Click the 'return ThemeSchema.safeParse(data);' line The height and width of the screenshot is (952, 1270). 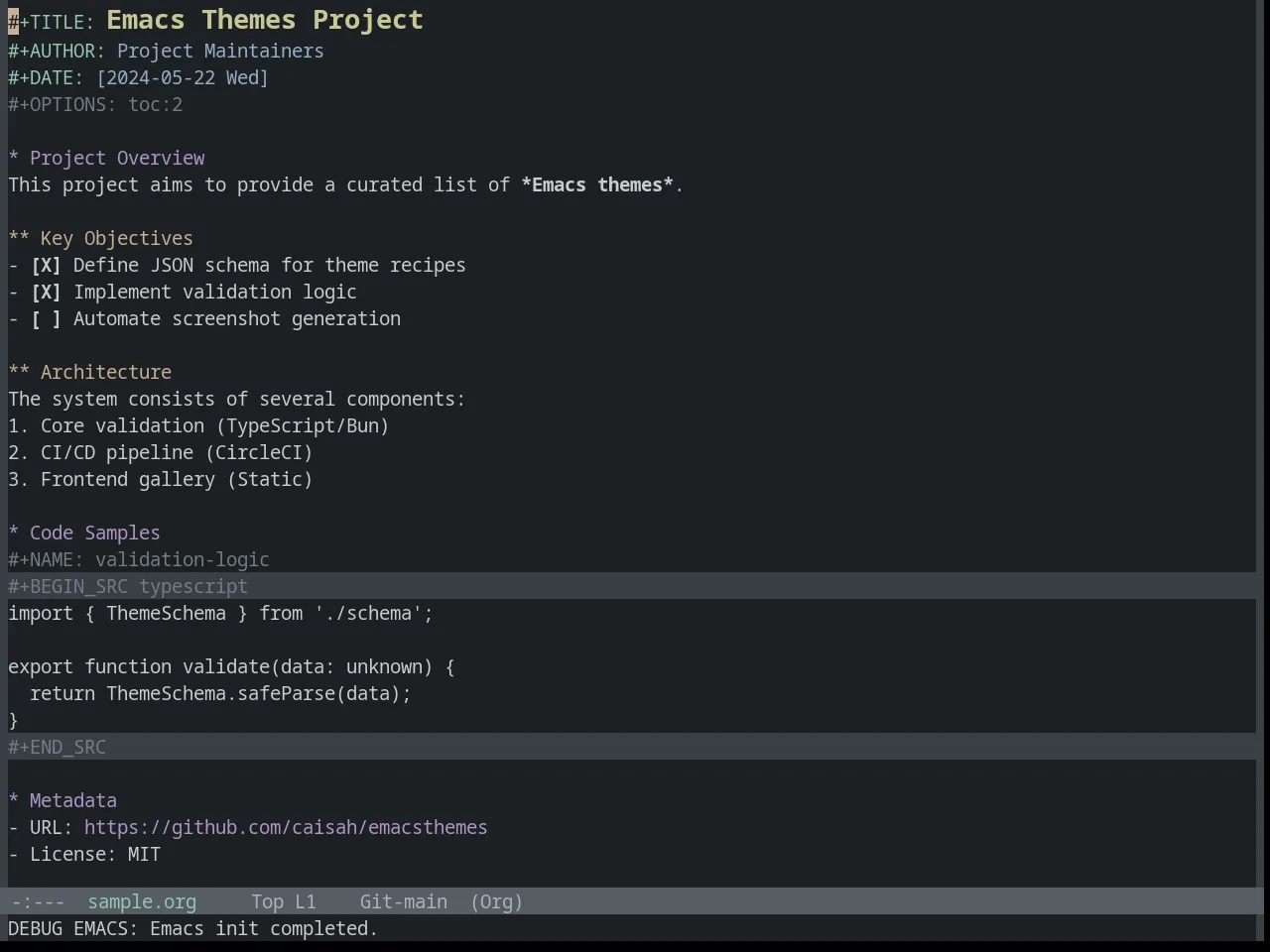click(220, 693)
